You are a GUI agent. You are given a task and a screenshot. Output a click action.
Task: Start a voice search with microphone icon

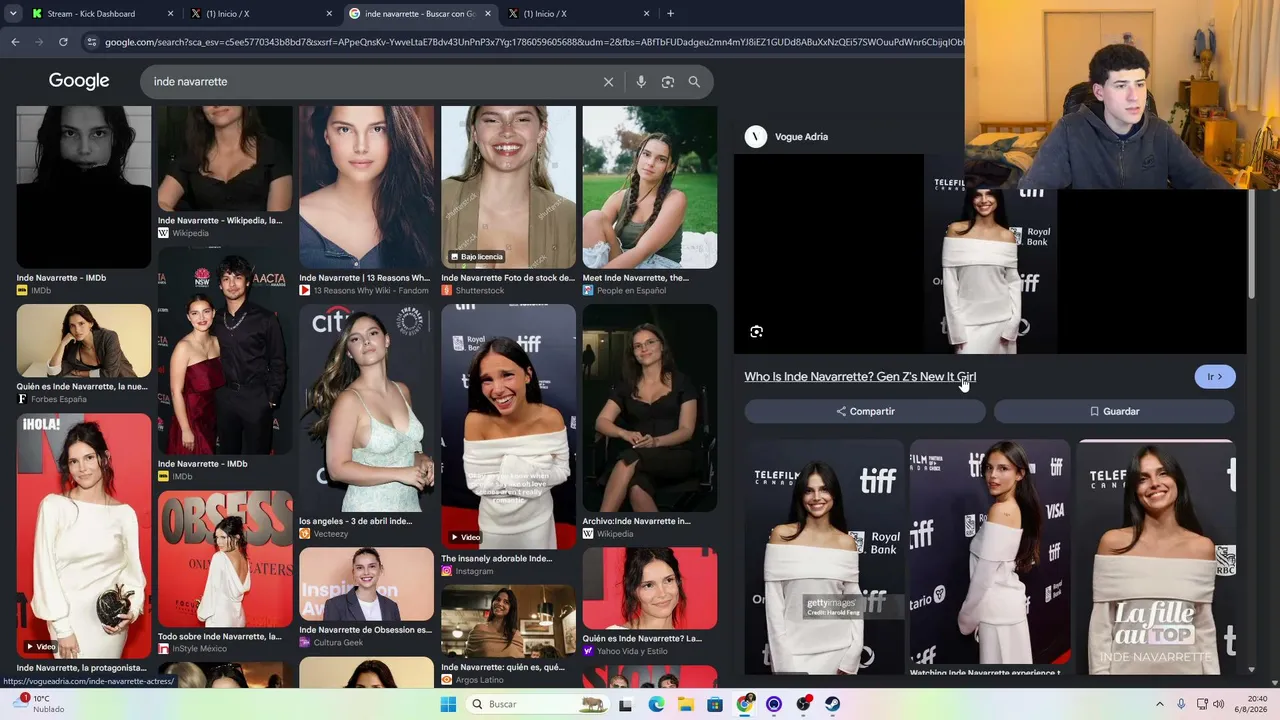[641, 82]
